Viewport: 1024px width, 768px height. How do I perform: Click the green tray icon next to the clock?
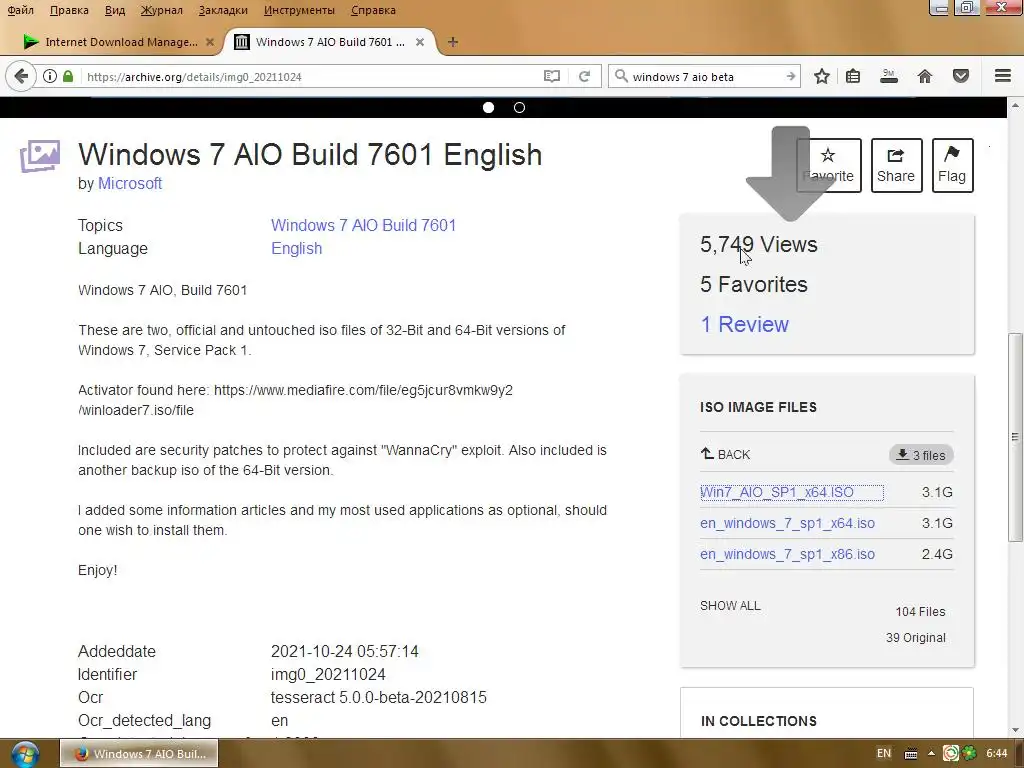(x=970, y=753)
